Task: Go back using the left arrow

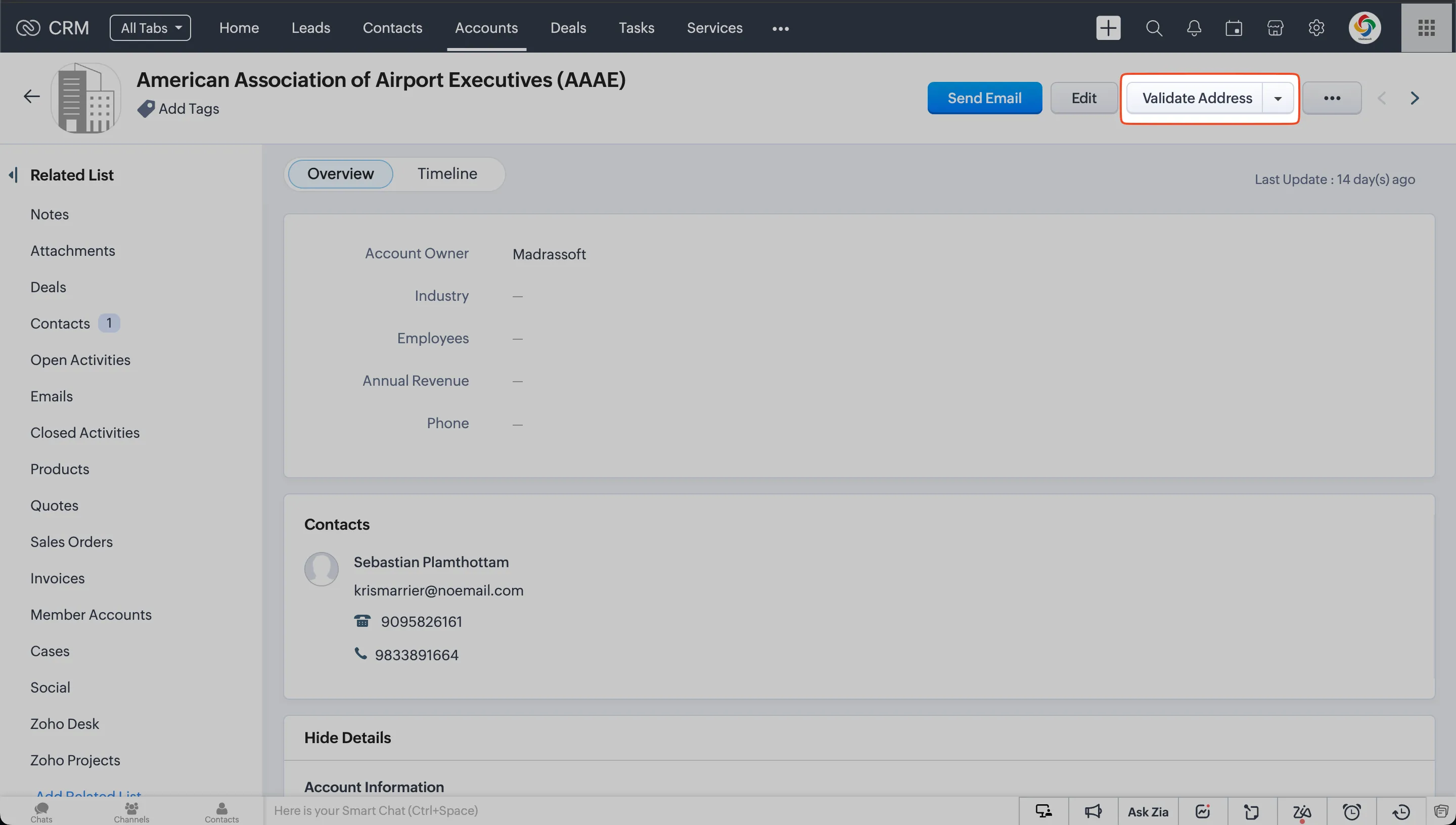Action: coord(32,97)
